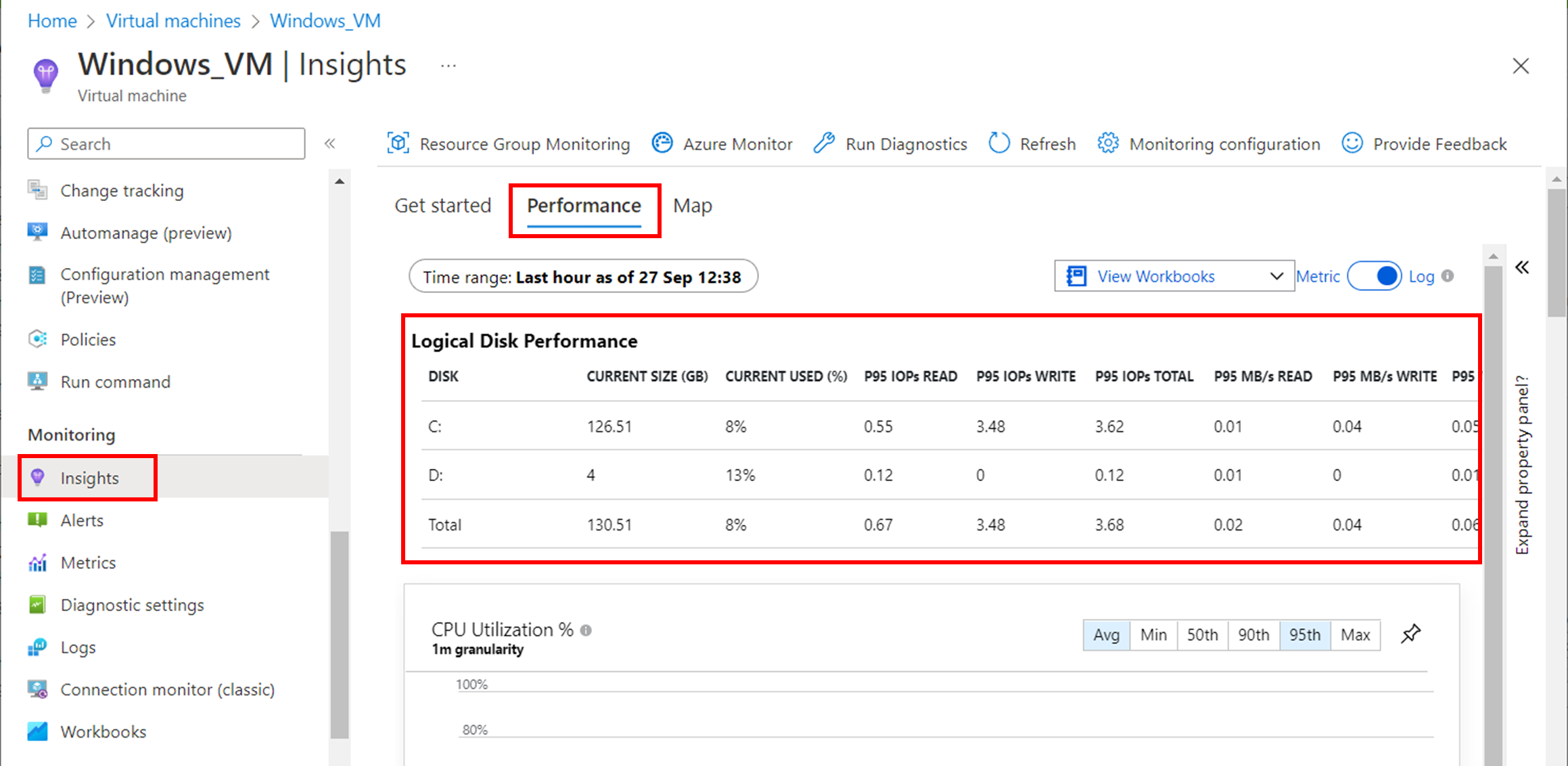Open the View Workbooks dropdown

[x=1174, y=276]
